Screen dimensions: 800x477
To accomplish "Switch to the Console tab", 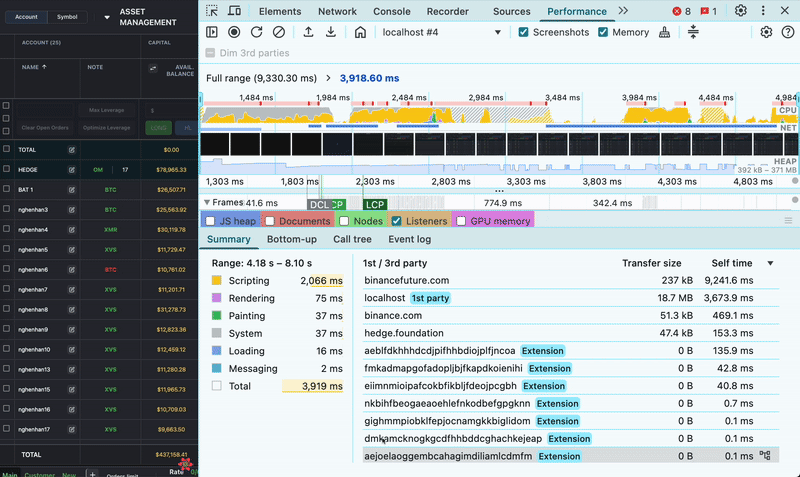I will (392, 11).
